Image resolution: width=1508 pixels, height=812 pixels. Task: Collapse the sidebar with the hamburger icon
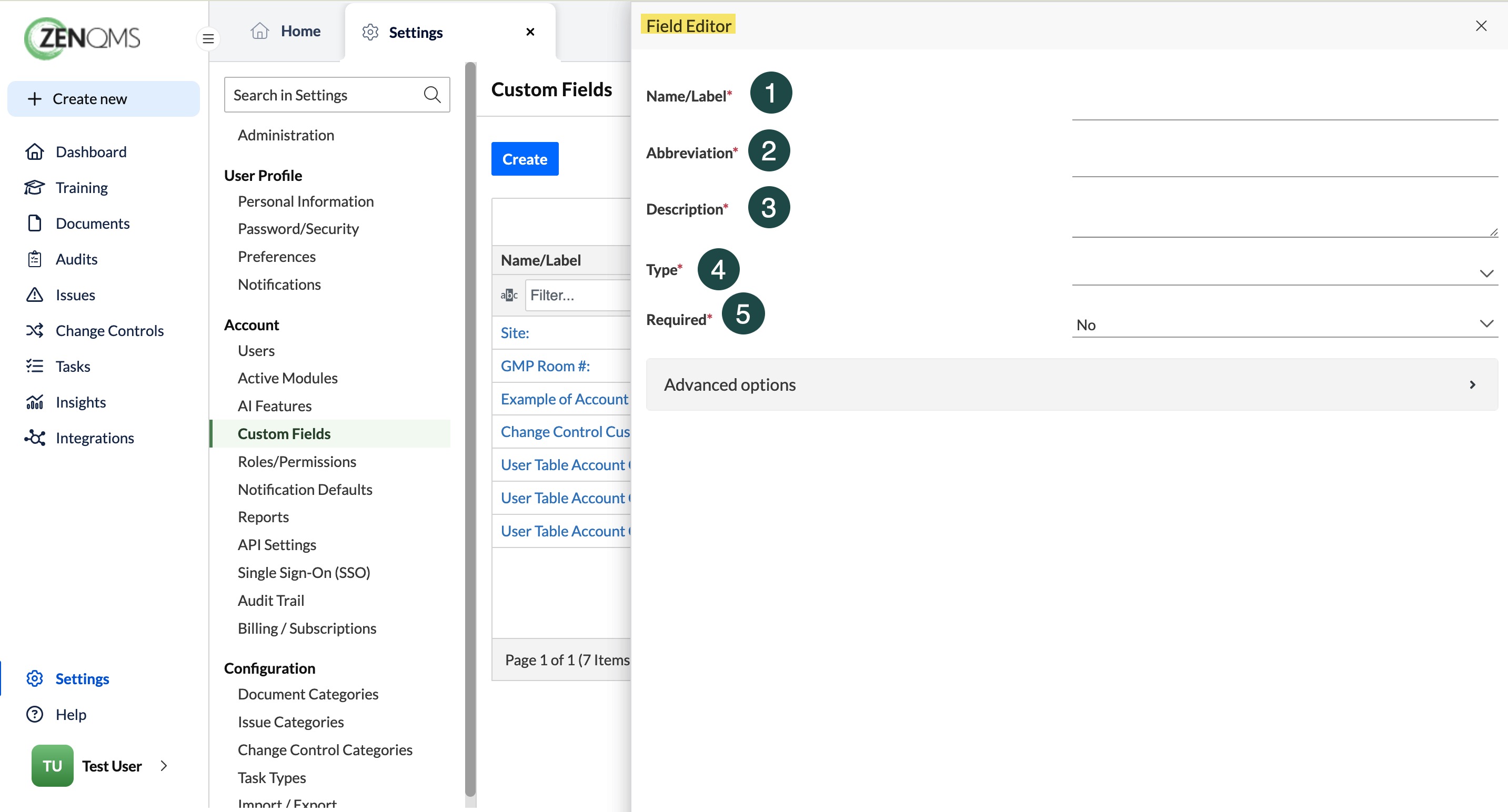(x=208, y=39)
